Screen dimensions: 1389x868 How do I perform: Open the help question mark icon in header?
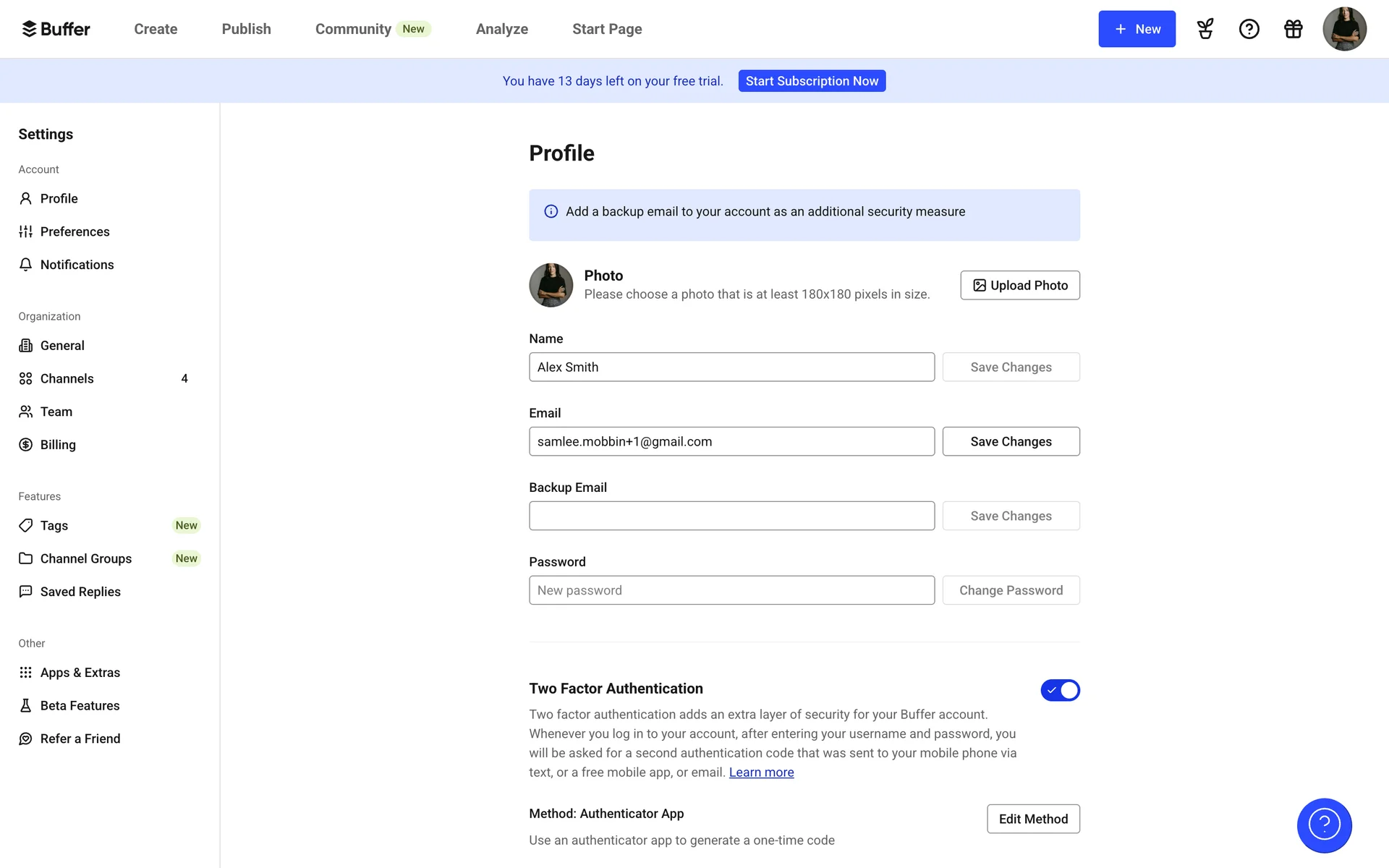[1249, 29]
